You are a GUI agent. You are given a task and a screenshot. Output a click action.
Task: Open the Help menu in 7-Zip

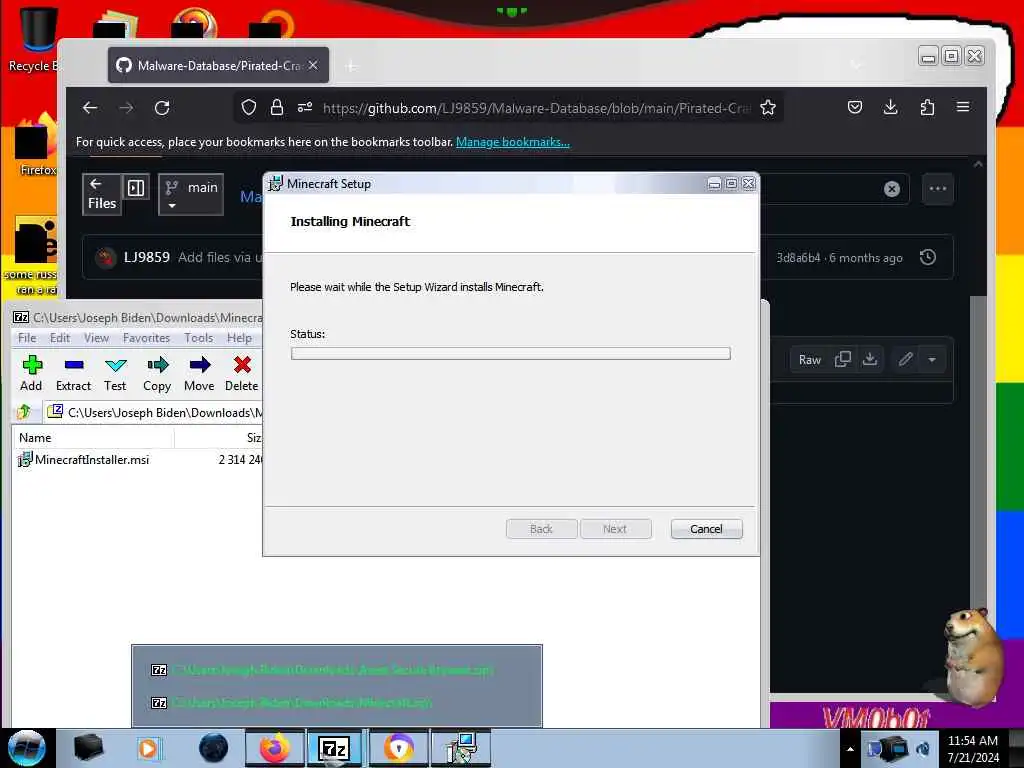pyautogui.click(x=239, y=338)
